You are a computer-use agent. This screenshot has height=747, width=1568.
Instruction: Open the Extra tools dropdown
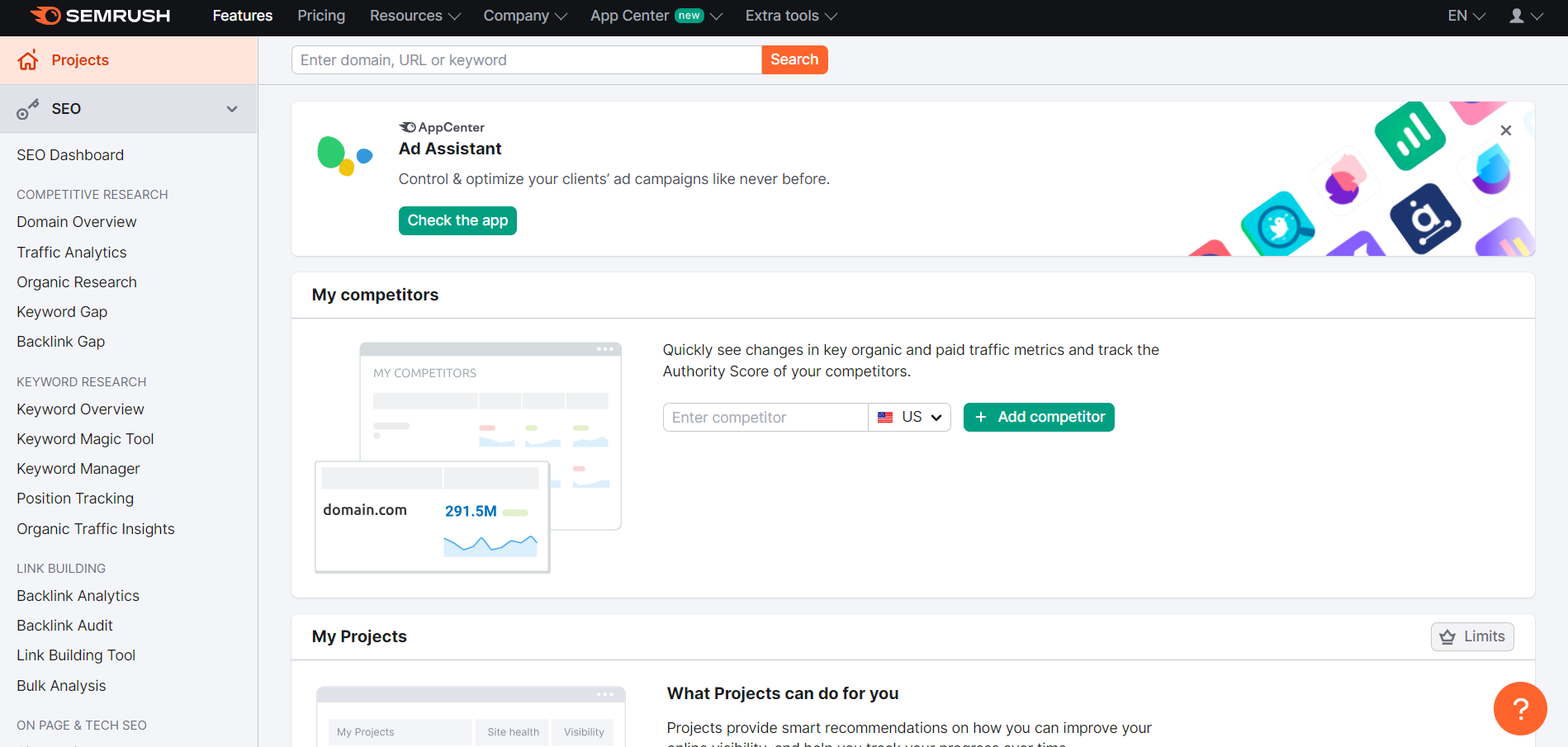click(x=791, y=16)
